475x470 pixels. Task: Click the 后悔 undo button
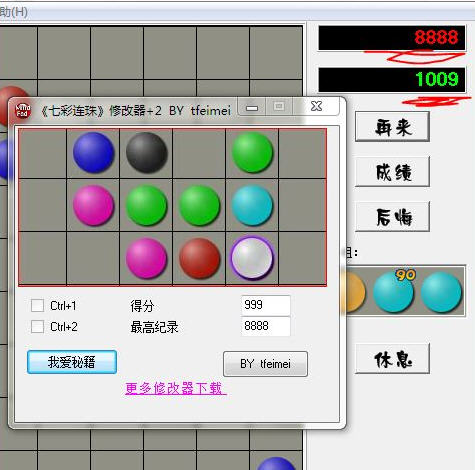392,217
